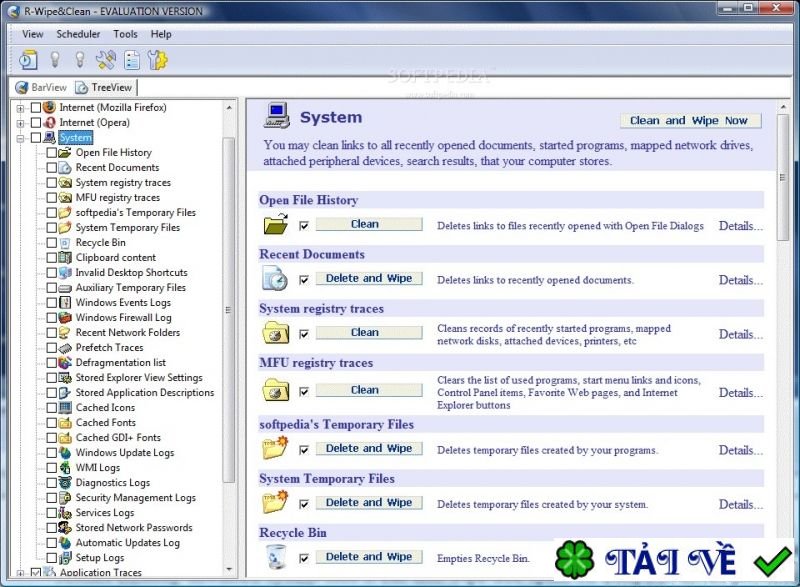Click the log report icon on toolbar
800x587 pixels.
click(131, 59)
